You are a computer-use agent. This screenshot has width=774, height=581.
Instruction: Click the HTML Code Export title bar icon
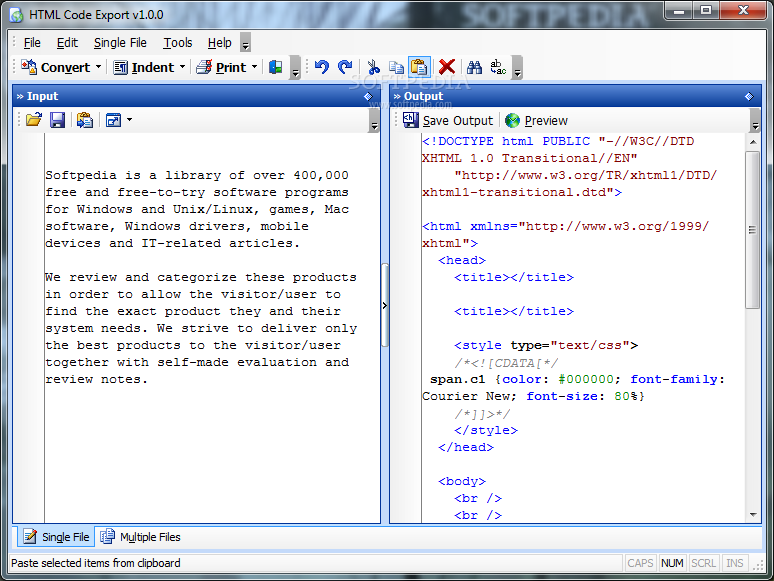tap(17, 15)
